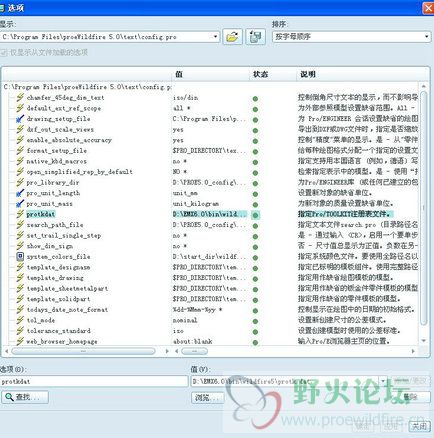Click horizontal scrollbar thumb under value column
Screen dimensions: 434x438
coord(194,351)
